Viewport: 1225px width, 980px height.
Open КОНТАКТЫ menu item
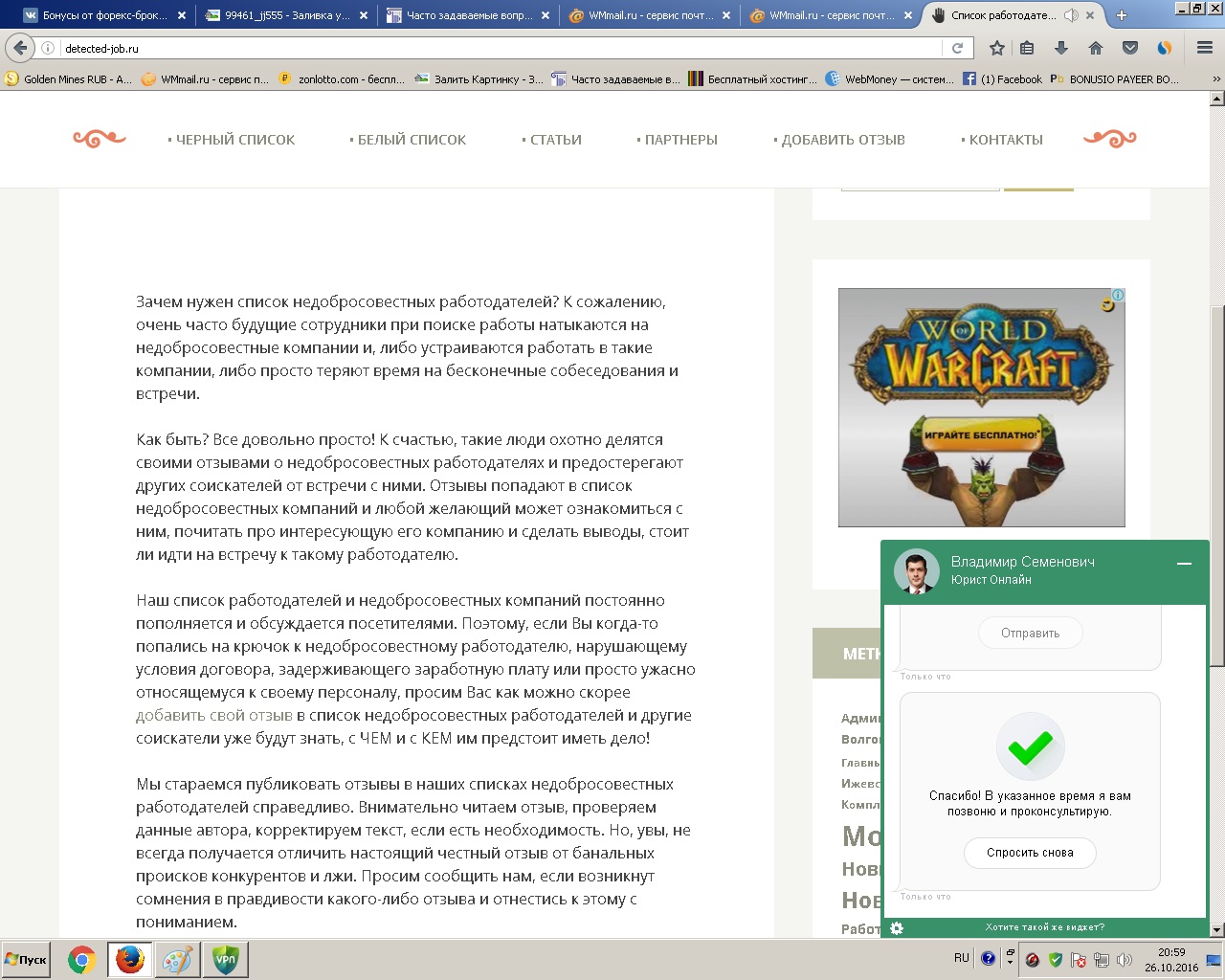(x=1002, y=140)
